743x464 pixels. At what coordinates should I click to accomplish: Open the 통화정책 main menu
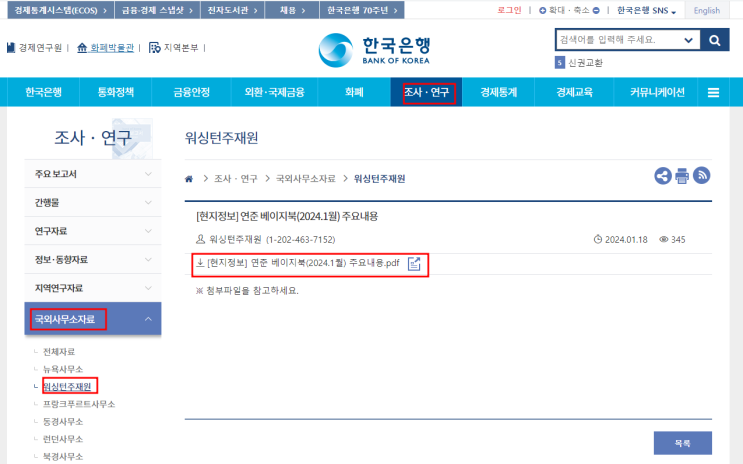pyautogui.click(x=116, y=92)
